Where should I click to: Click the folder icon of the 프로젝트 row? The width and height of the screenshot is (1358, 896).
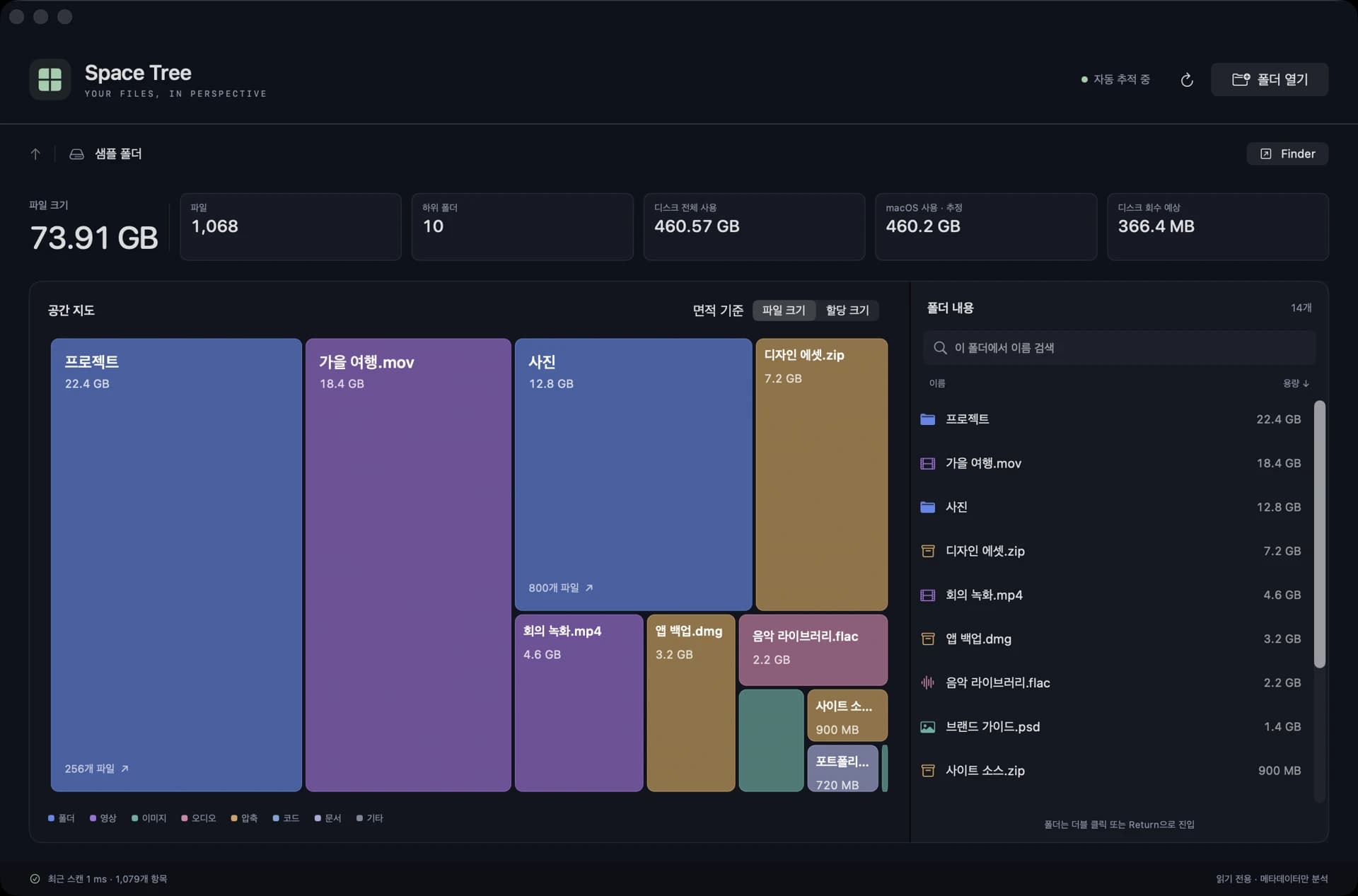pyautogui.click(x=927, y=419)
